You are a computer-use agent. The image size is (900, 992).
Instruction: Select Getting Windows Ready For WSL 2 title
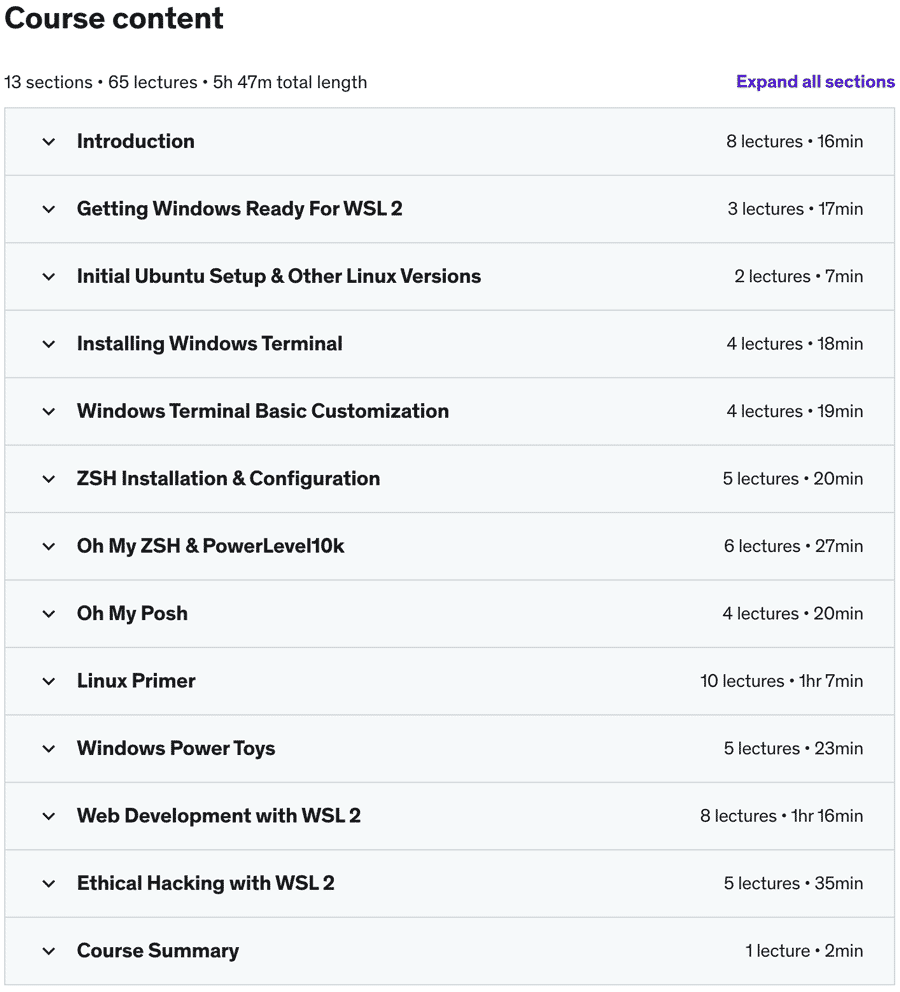(x=240, y=209)
